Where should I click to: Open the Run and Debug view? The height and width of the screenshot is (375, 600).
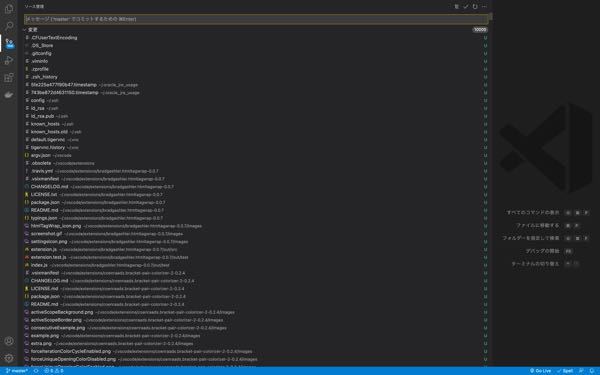coord(9,60)
